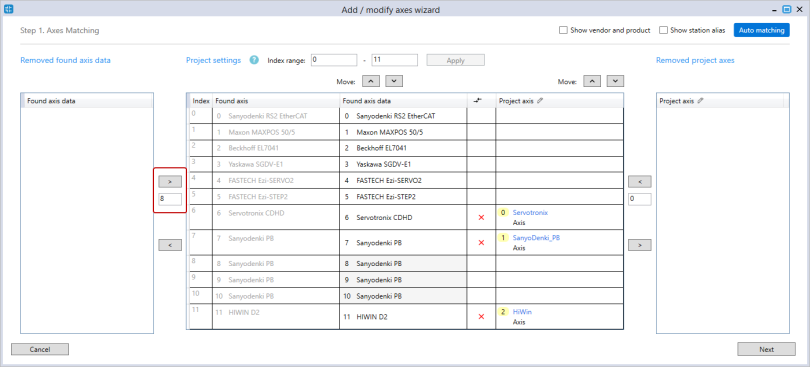Enable Show vendor and product checkbox
The height and width of the screenshot is (367, 810).
coord(563,30)
